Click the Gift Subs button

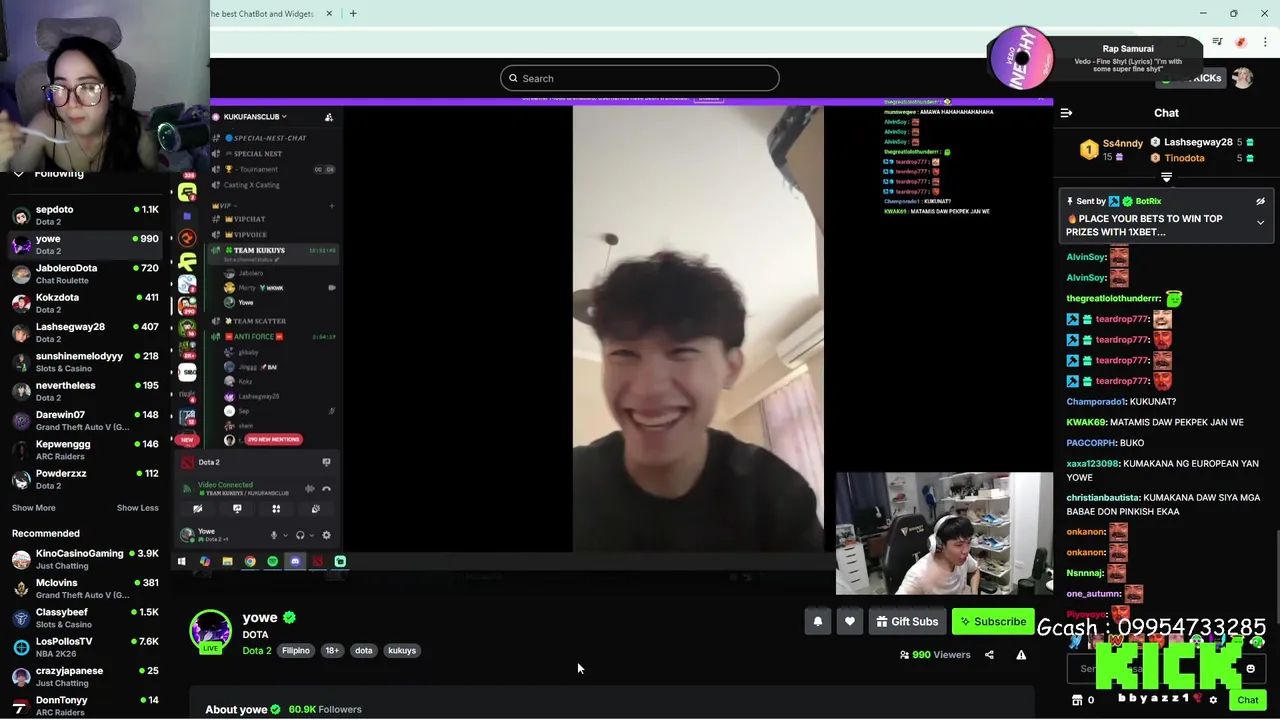[907, 622]
